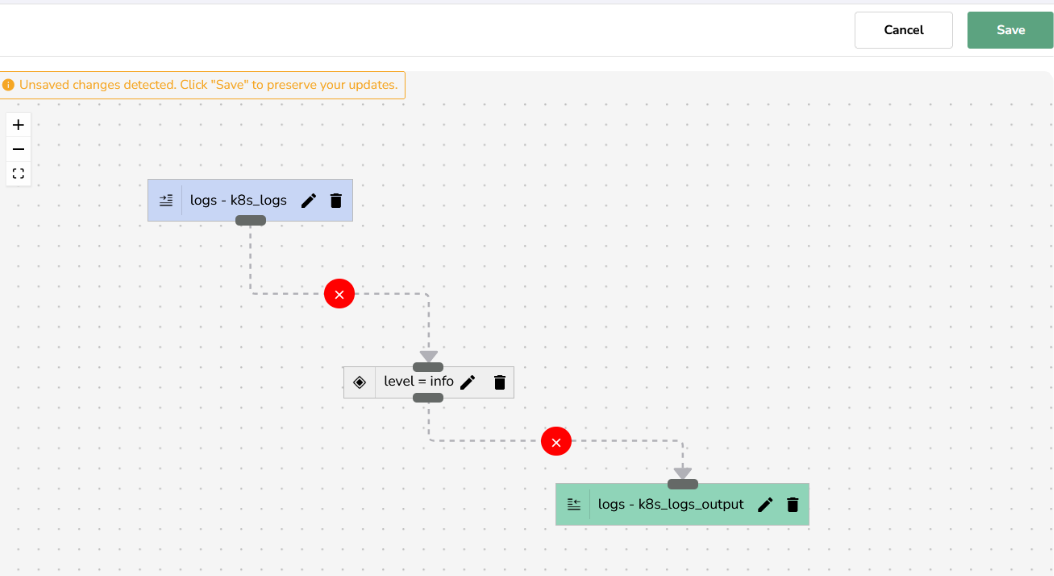Remove the level = info node using trash icon
Viewport: 1054px width, 576px height.
click(499, 381)
